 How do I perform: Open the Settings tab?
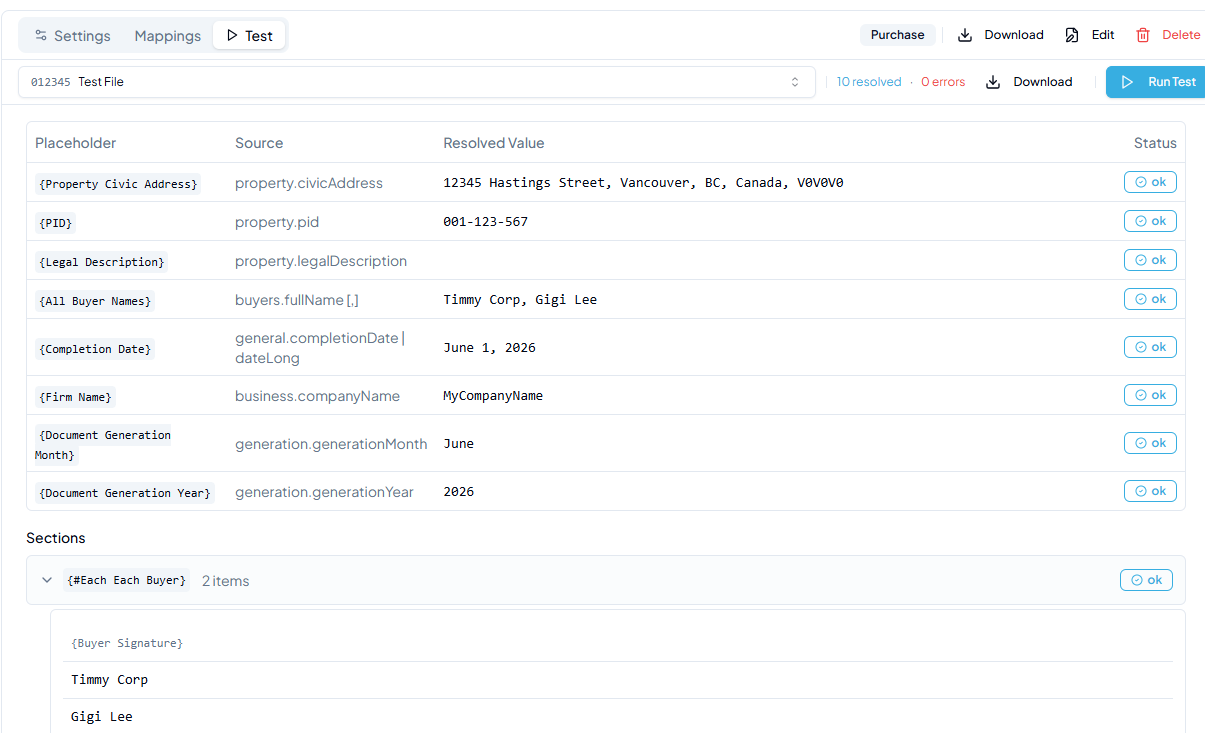(72, 36)
